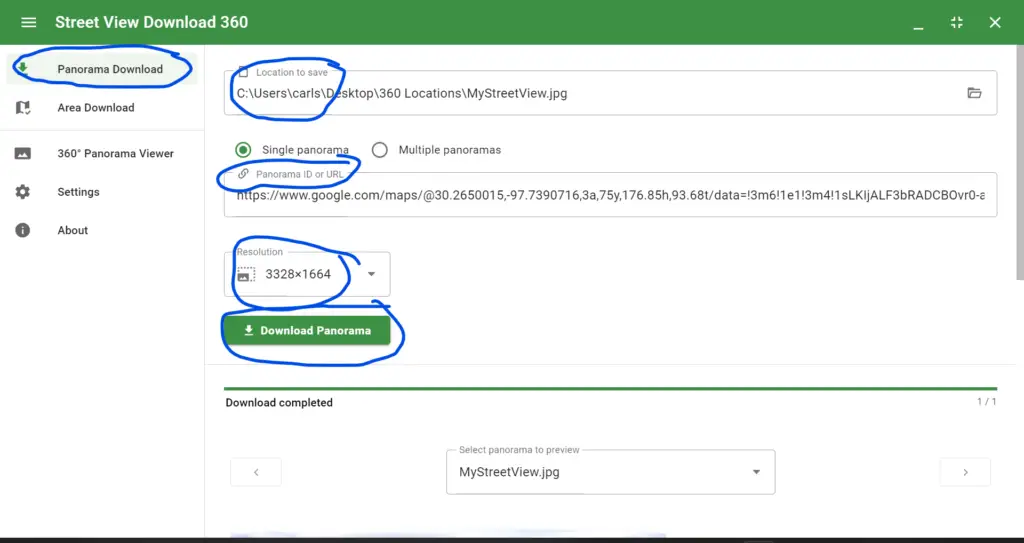Open the About page

pyautogui.click(x=101, y=230)
